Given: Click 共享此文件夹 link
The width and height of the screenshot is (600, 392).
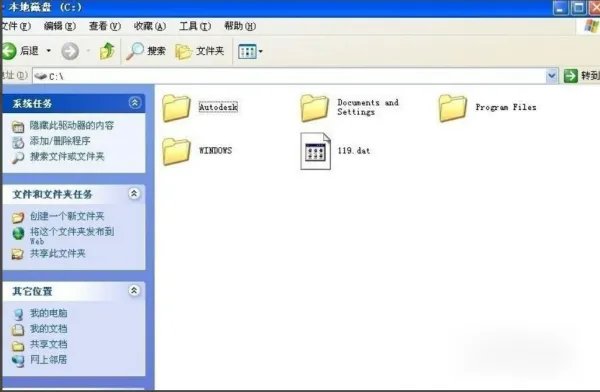Looking at the screenshot, I should pyautogui.click(x=58, y=253).
